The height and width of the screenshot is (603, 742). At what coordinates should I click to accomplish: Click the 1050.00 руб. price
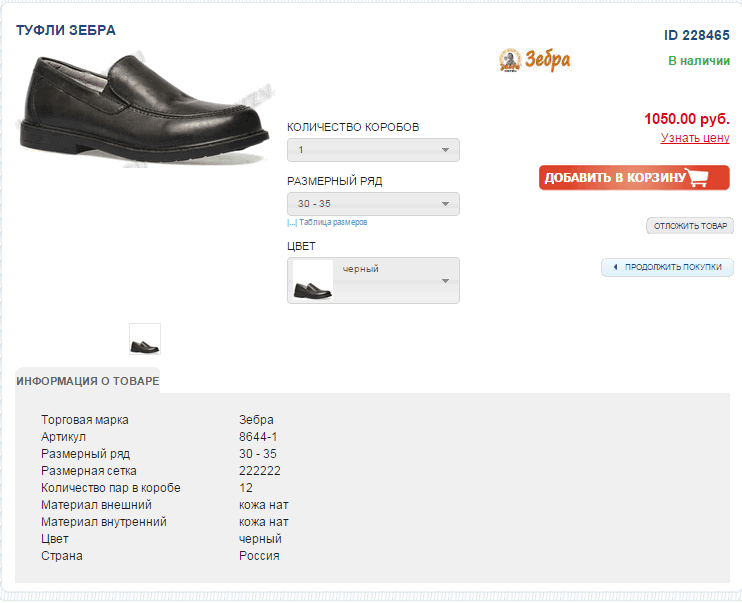[x=687, y=118]
